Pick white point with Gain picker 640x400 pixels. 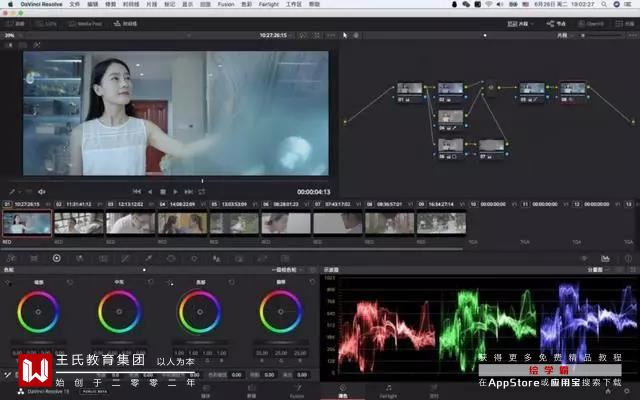[x=170, y=282]
